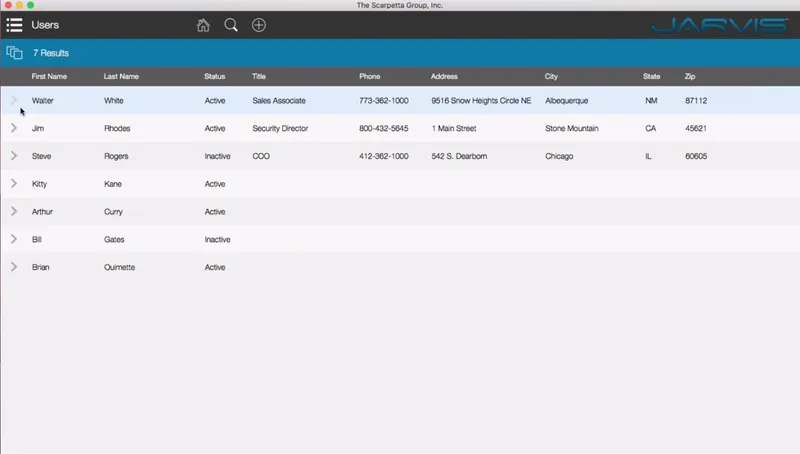This screenshot has width=800, height=454.
Task: Select last name Rhodes
Action: [x=117, y=128]
